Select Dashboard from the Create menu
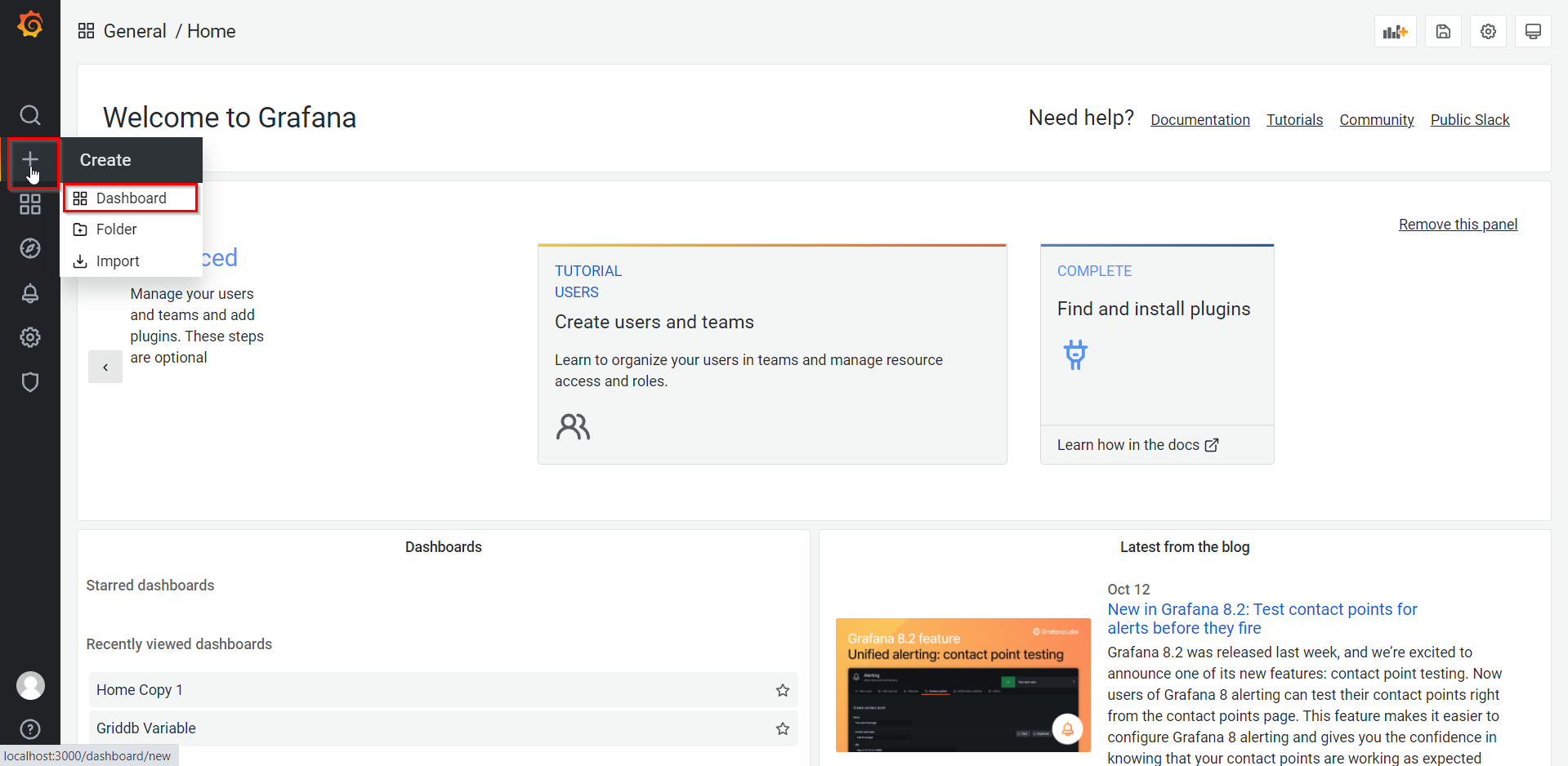1568x766 pixels. pyautogui.click(x=131, y=198)
